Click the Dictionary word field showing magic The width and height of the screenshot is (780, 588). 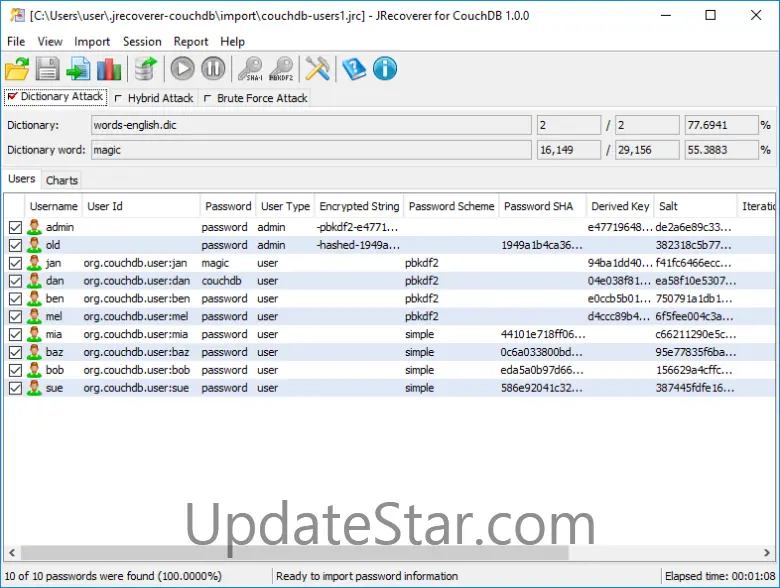[x=311, y=150]
